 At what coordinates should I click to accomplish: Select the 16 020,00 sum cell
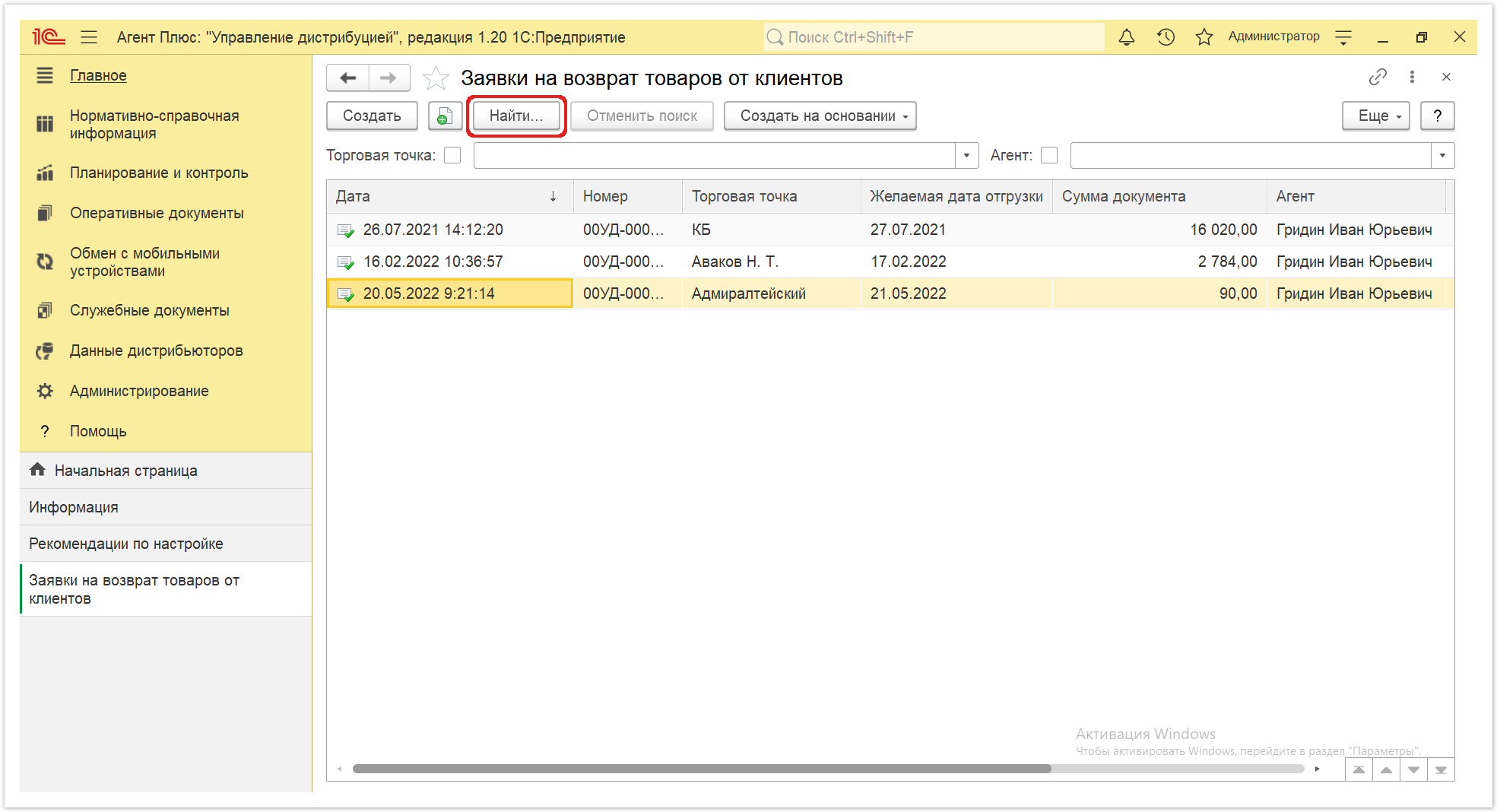click(1159, 230)
